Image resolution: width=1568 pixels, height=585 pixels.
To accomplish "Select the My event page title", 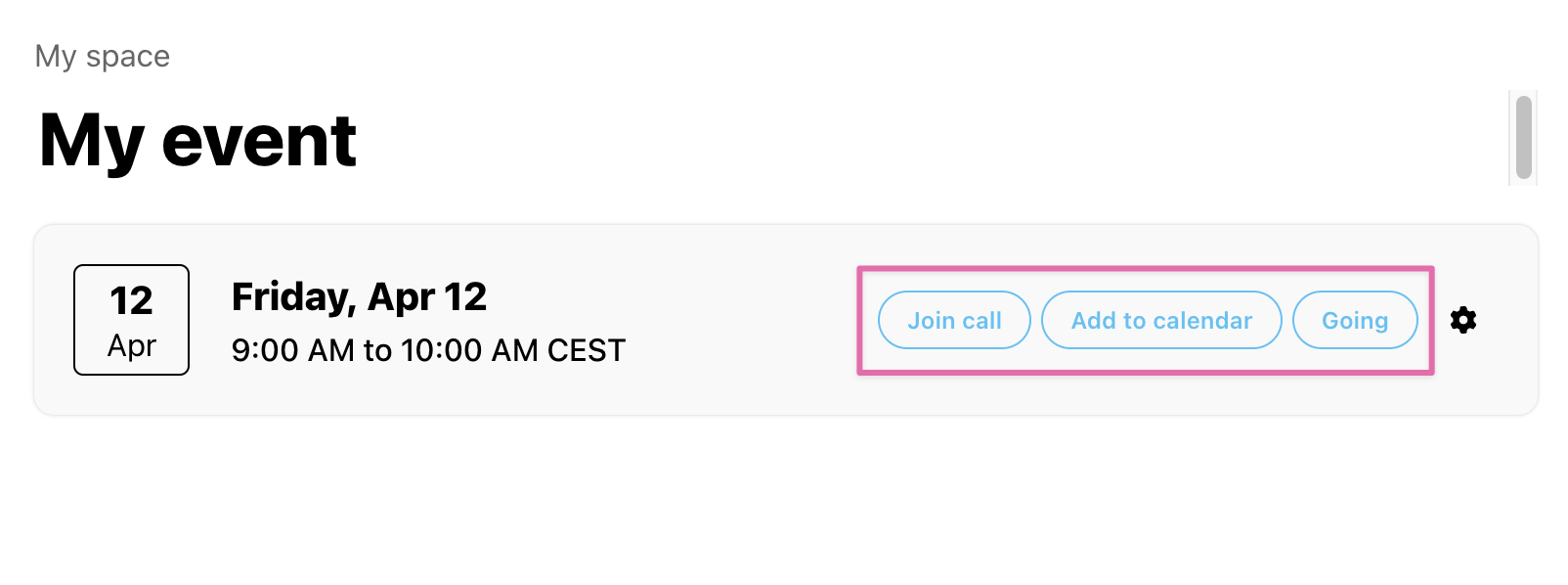I will [197, 141].
